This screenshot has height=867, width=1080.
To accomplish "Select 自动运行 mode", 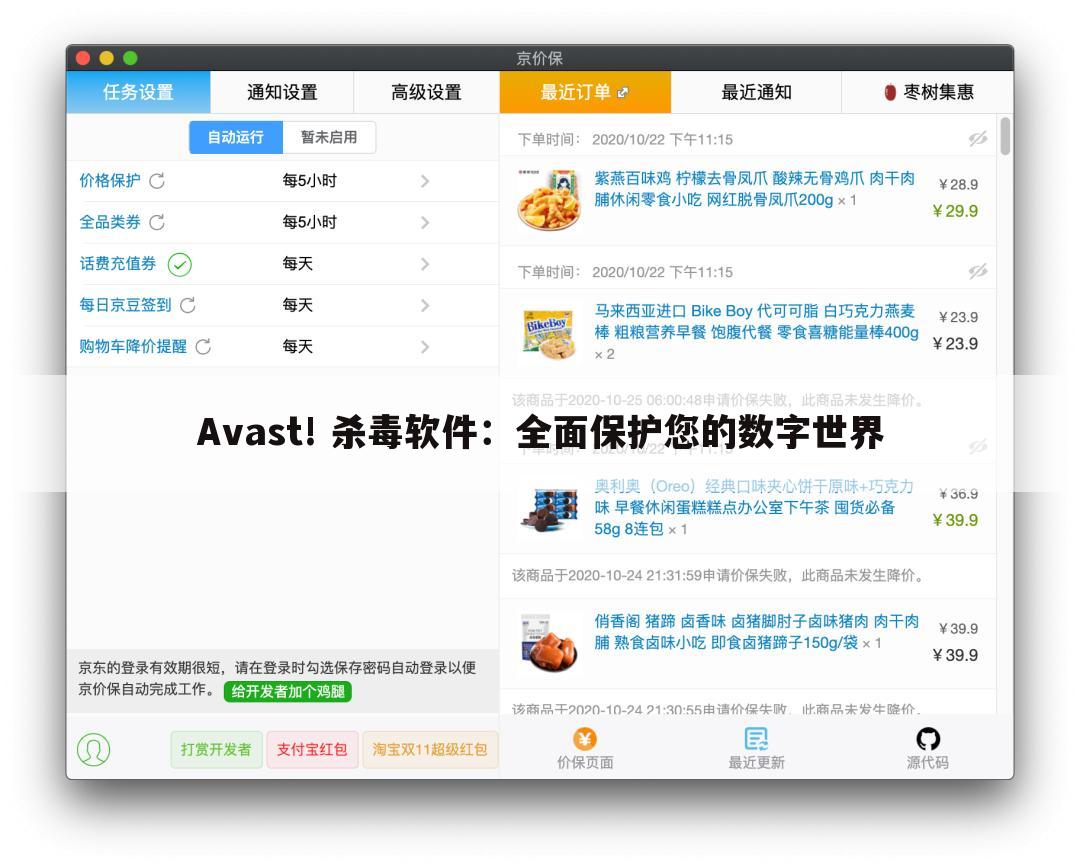I will coord(236,137).
